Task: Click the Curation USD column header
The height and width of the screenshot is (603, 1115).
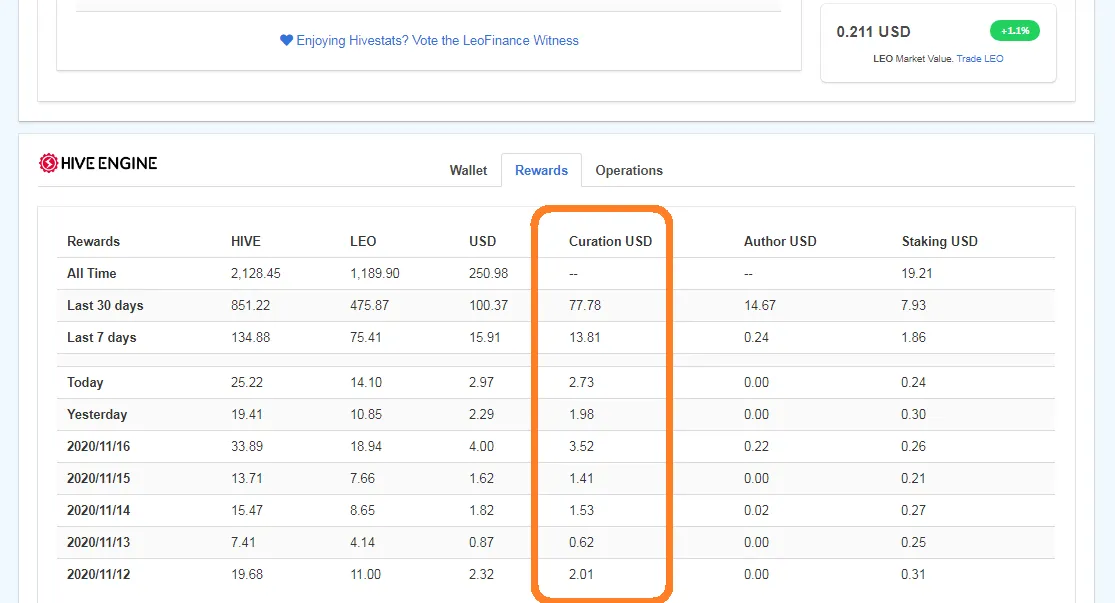Action: point(610,241)
